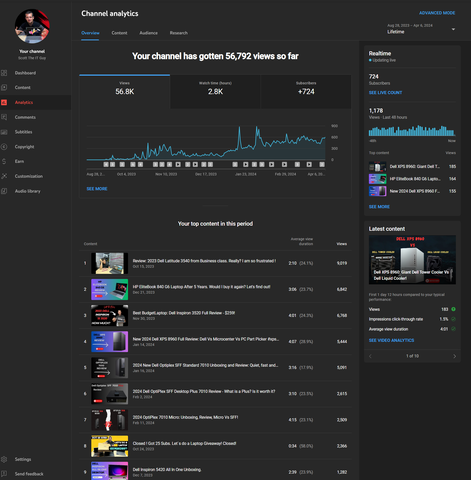Click SEE MORE in Realtime panel
This screenshot has height=480, width=471.
(x=379, y=207)
